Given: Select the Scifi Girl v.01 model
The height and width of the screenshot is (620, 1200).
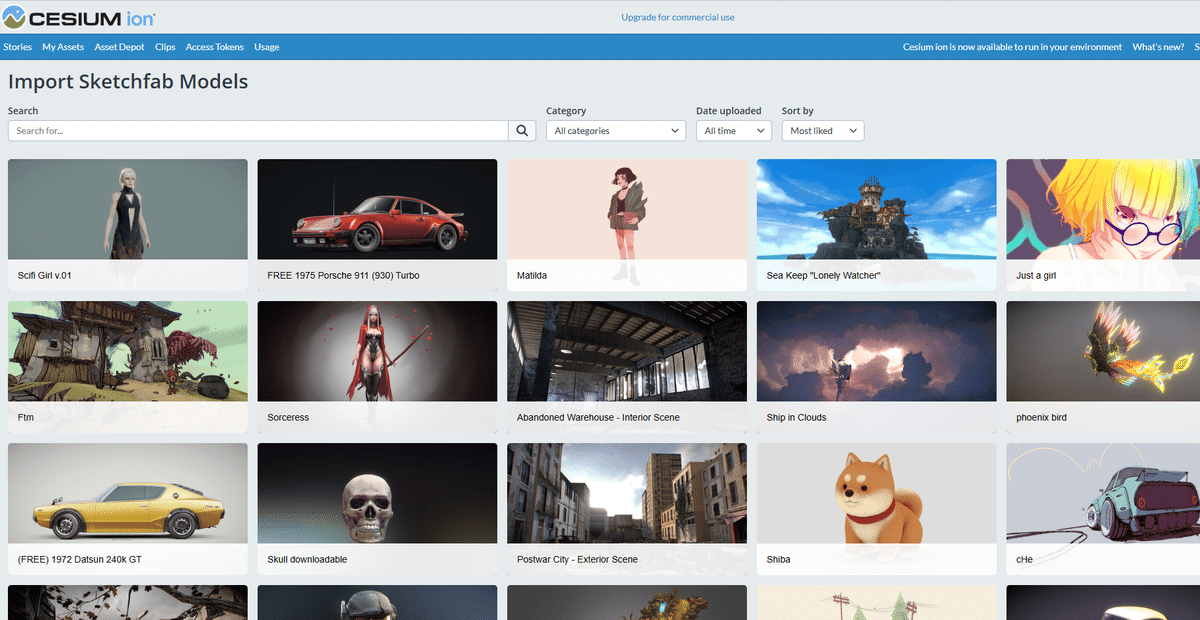Looking at the screenshot, I should (x=127, y=208).
